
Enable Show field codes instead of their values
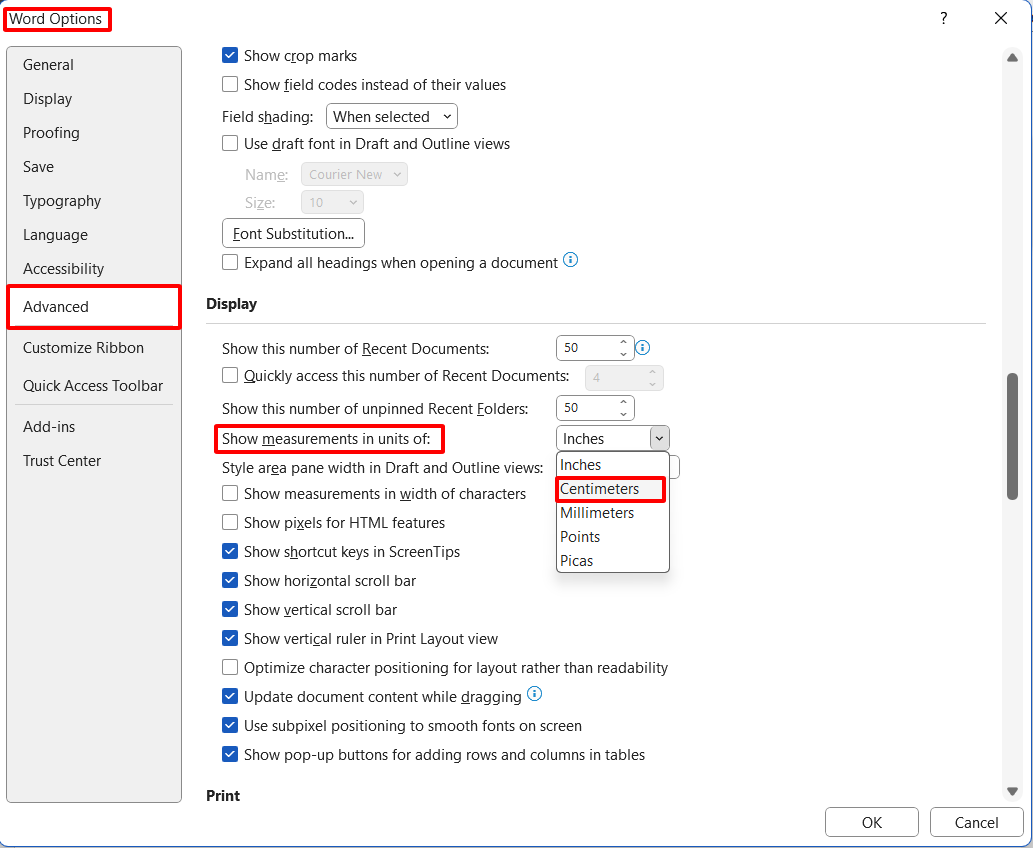pos(230,84)
